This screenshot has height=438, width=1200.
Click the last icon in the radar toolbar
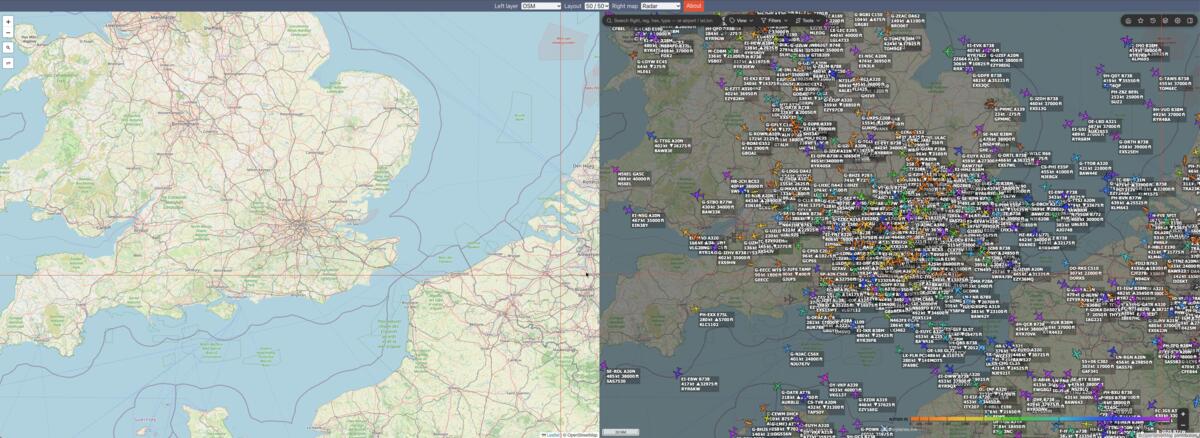[x=1190, y=20]
